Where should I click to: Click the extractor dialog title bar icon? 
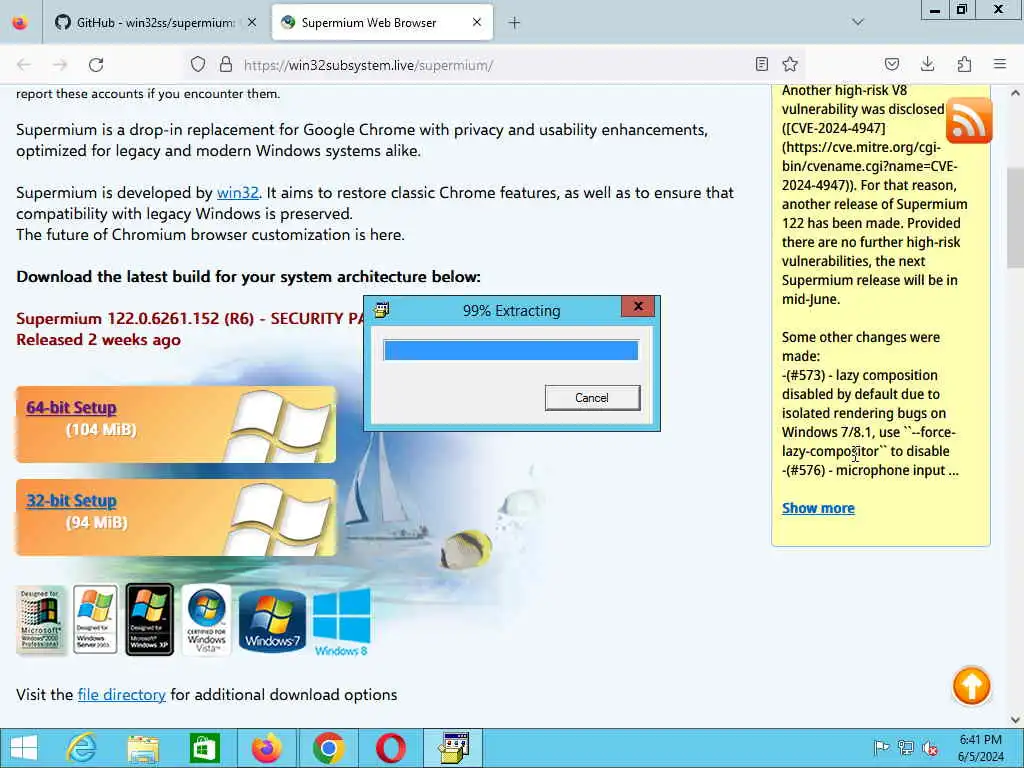click(381, 310)
